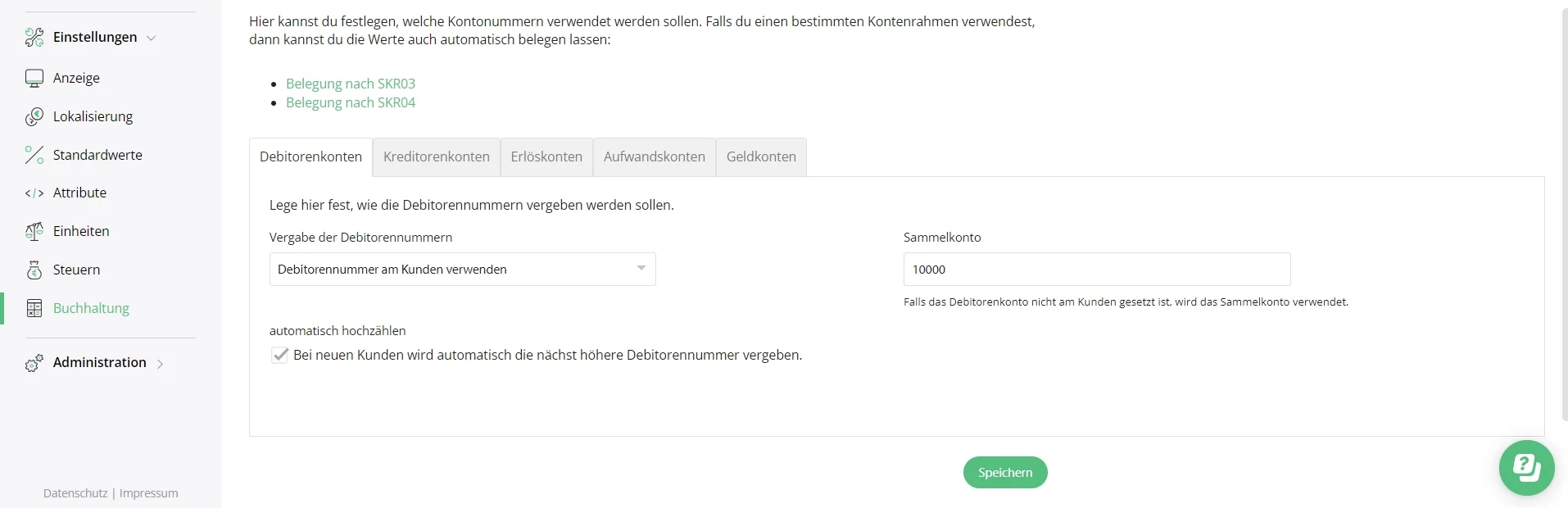Click Belegung nach SKR03 link
1568x508 pixels.
[x=351, y=84]
